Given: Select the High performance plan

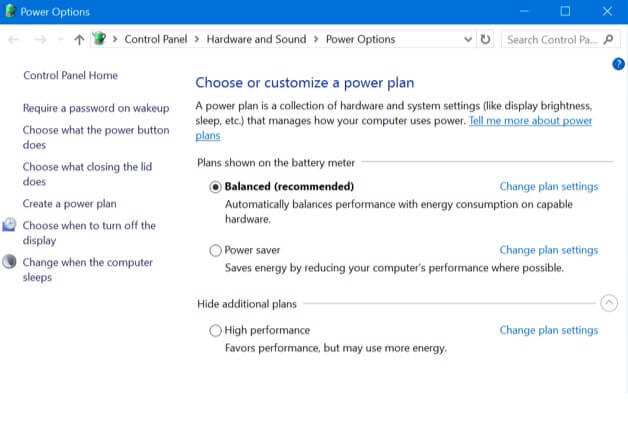Looking at the screenshot, I should pyautogui.click(x=215, y=330).
